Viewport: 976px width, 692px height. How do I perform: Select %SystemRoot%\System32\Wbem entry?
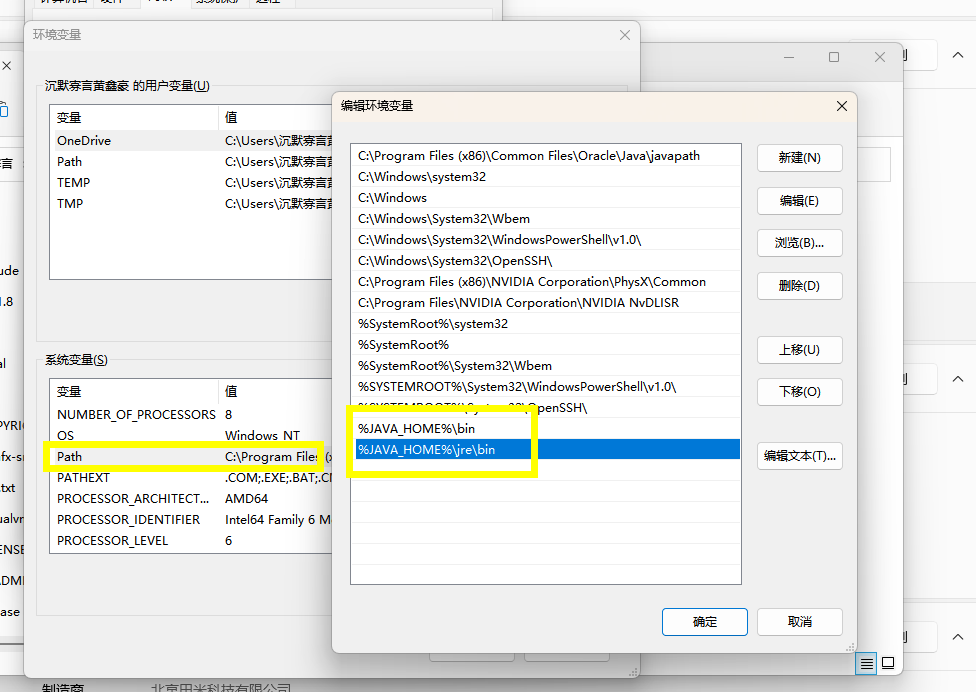[545, 366]
